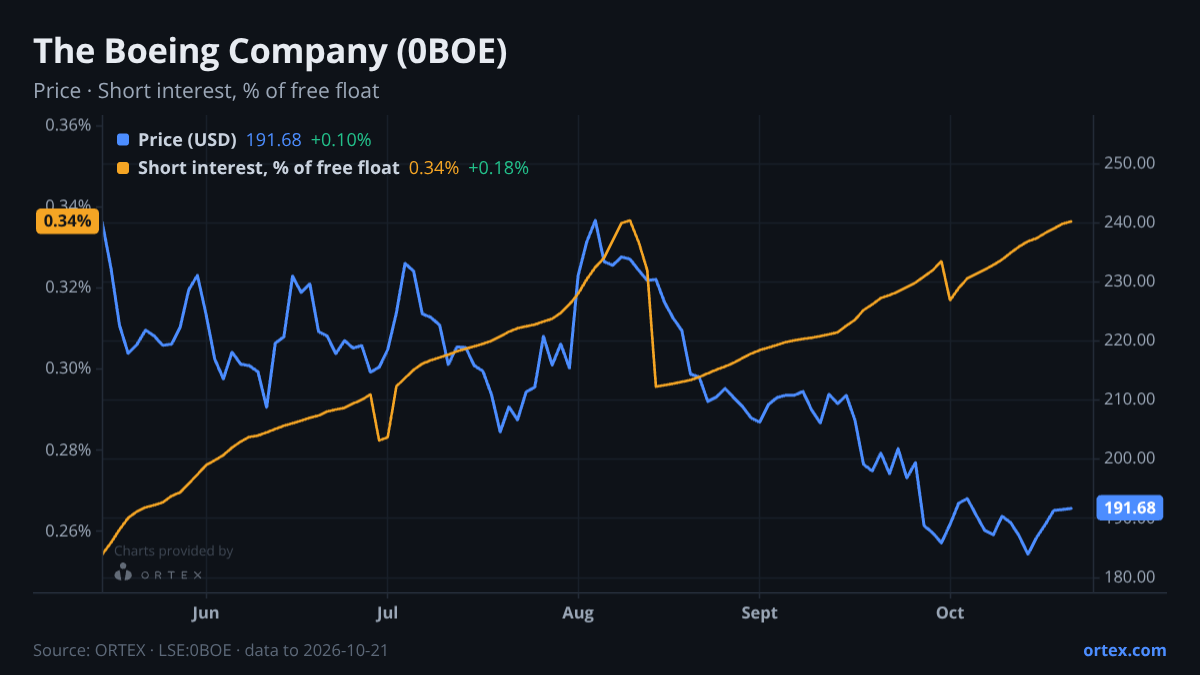Click the 0.28% left axis label
Viewport: 1200px width, 675px height.
[x=68, y=450]
